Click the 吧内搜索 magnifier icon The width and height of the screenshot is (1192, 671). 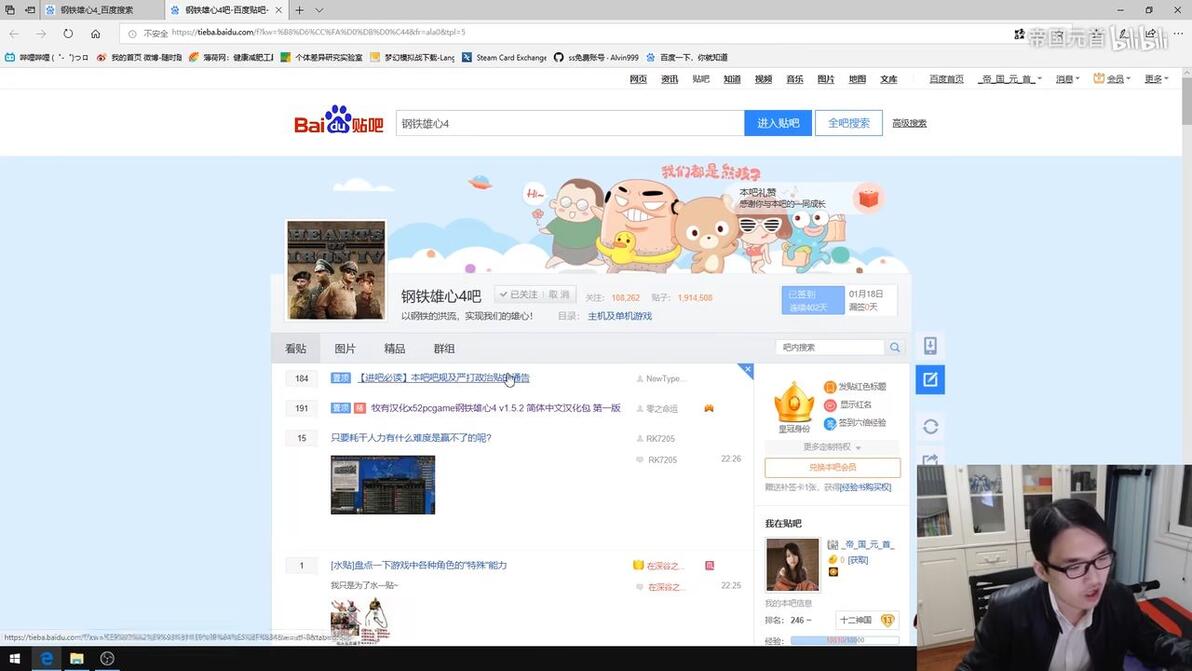(895, 347)
